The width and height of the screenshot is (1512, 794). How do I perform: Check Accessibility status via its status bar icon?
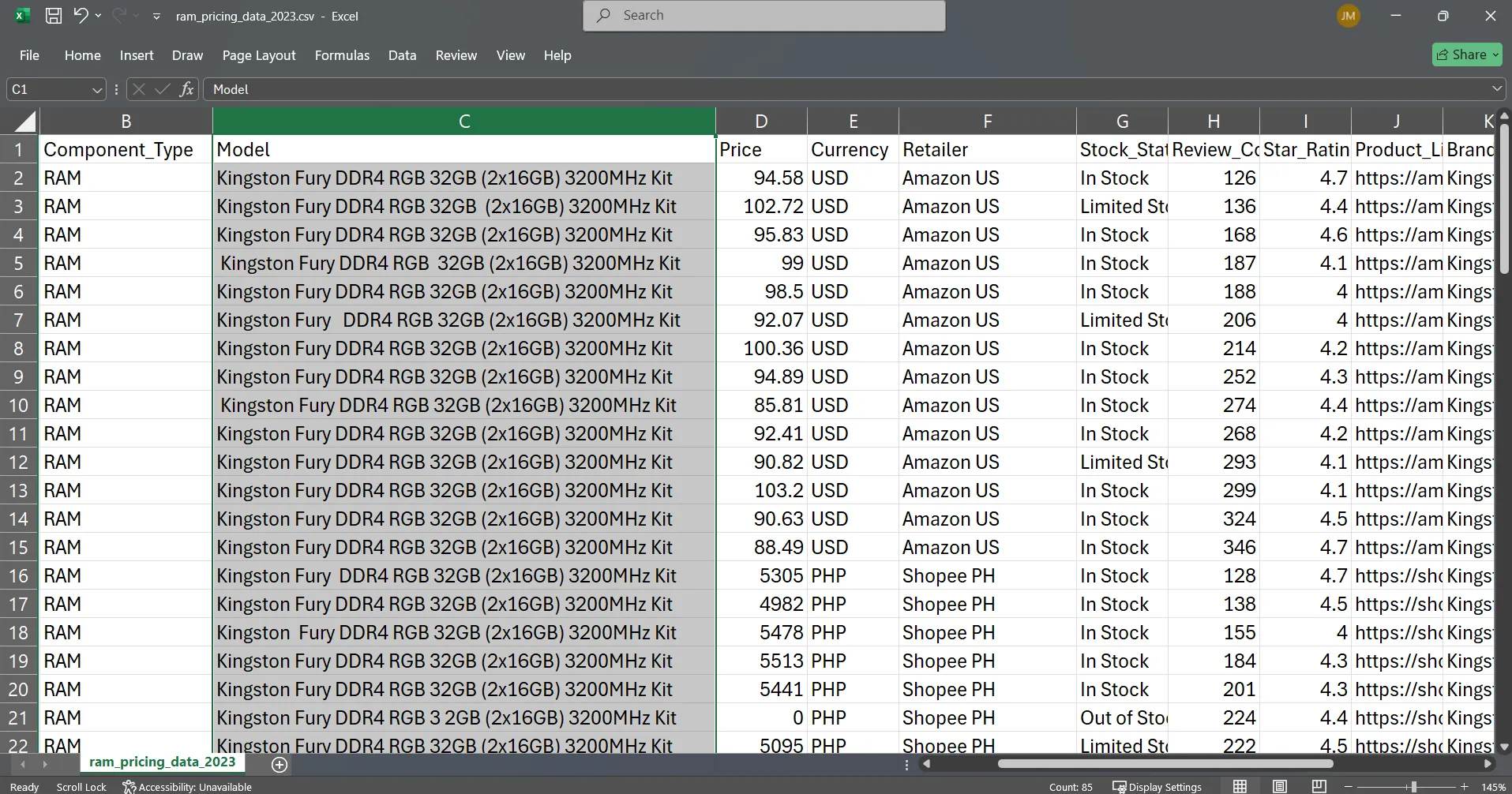[x=129, y=786]
